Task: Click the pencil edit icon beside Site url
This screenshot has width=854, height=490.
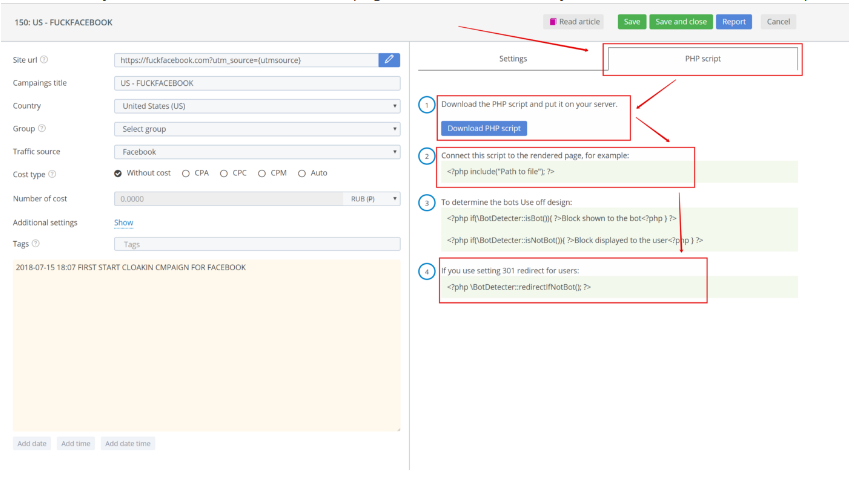Action: tap(389, 60)
